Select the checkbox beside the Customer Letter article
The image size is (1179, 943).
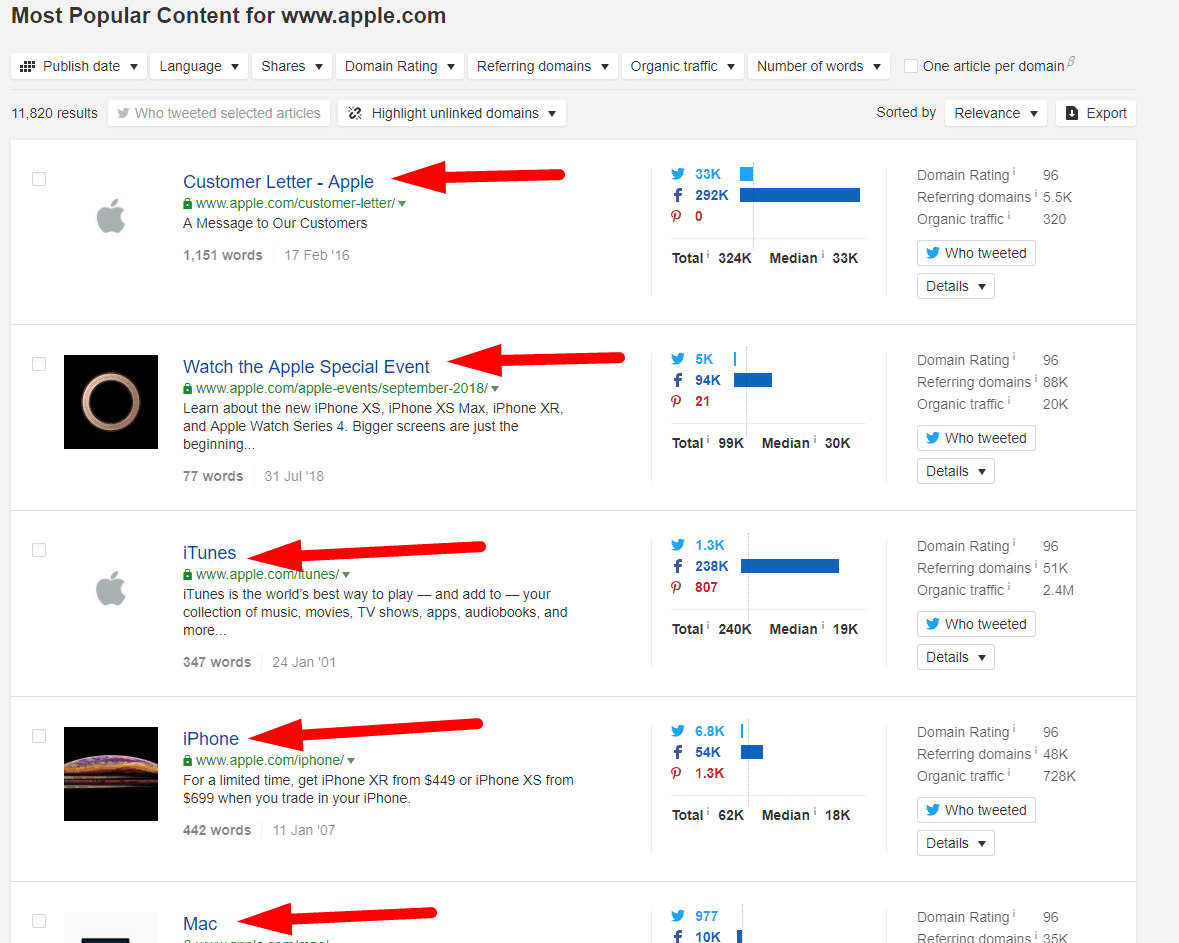(38, 179)
